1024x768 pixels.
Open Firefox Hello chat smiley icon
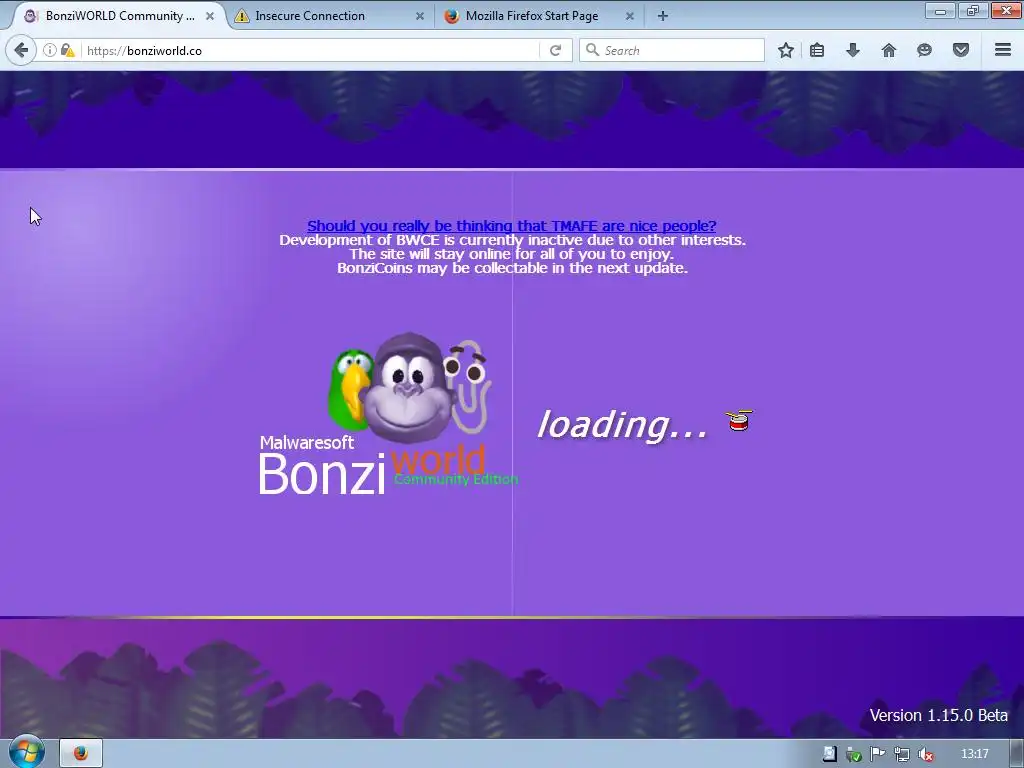click(x=924, y=50)
